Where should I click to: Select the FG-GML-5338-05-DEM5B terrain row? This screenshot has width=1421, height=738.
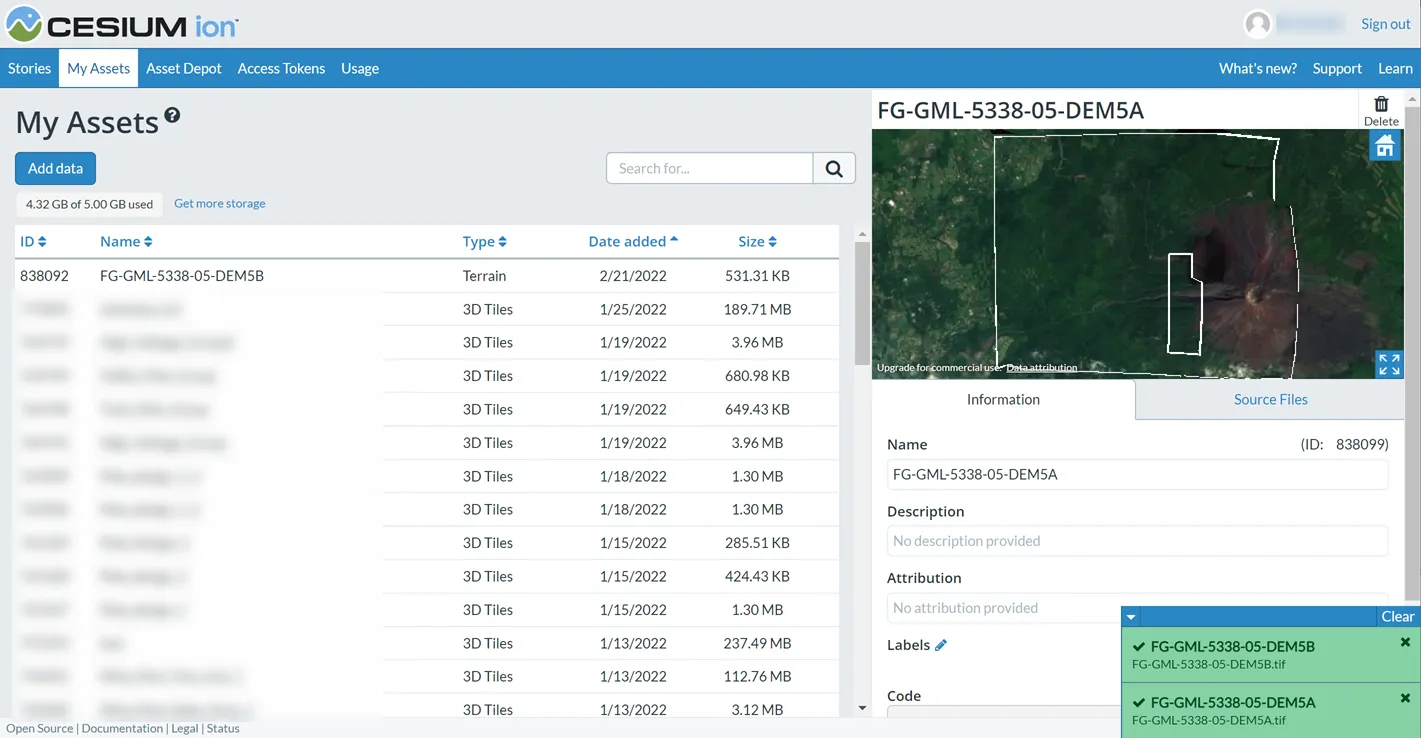point(182,276)
